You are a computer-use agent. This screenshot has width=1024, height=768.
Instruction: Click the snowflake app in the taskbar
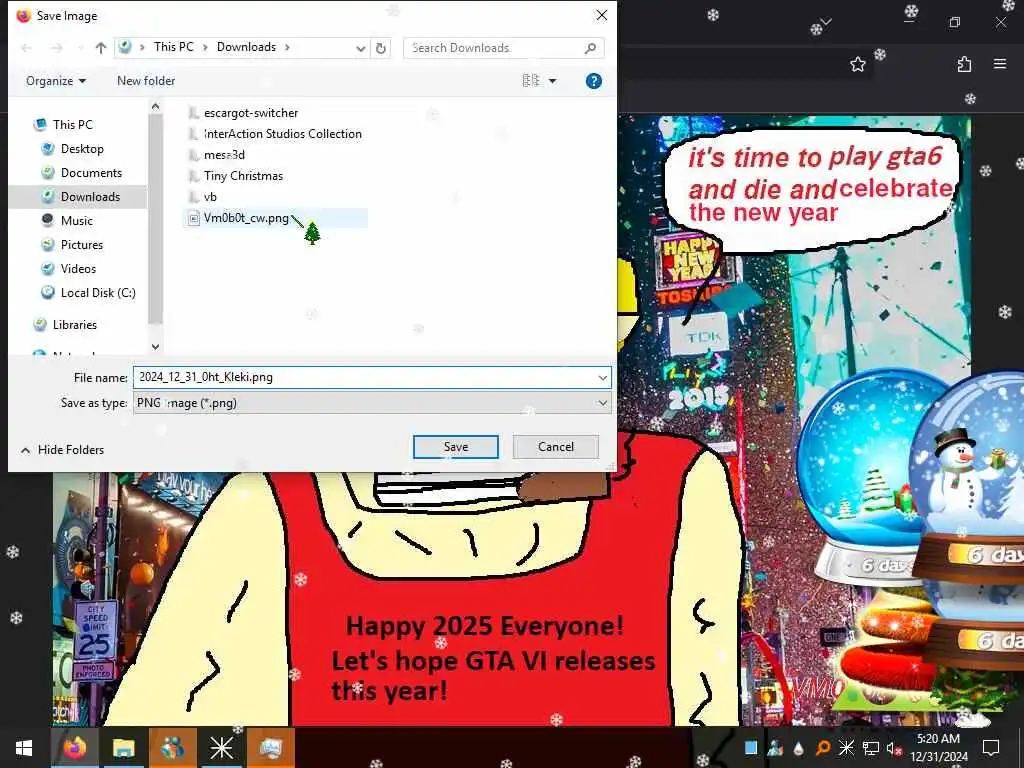point(221,748)
